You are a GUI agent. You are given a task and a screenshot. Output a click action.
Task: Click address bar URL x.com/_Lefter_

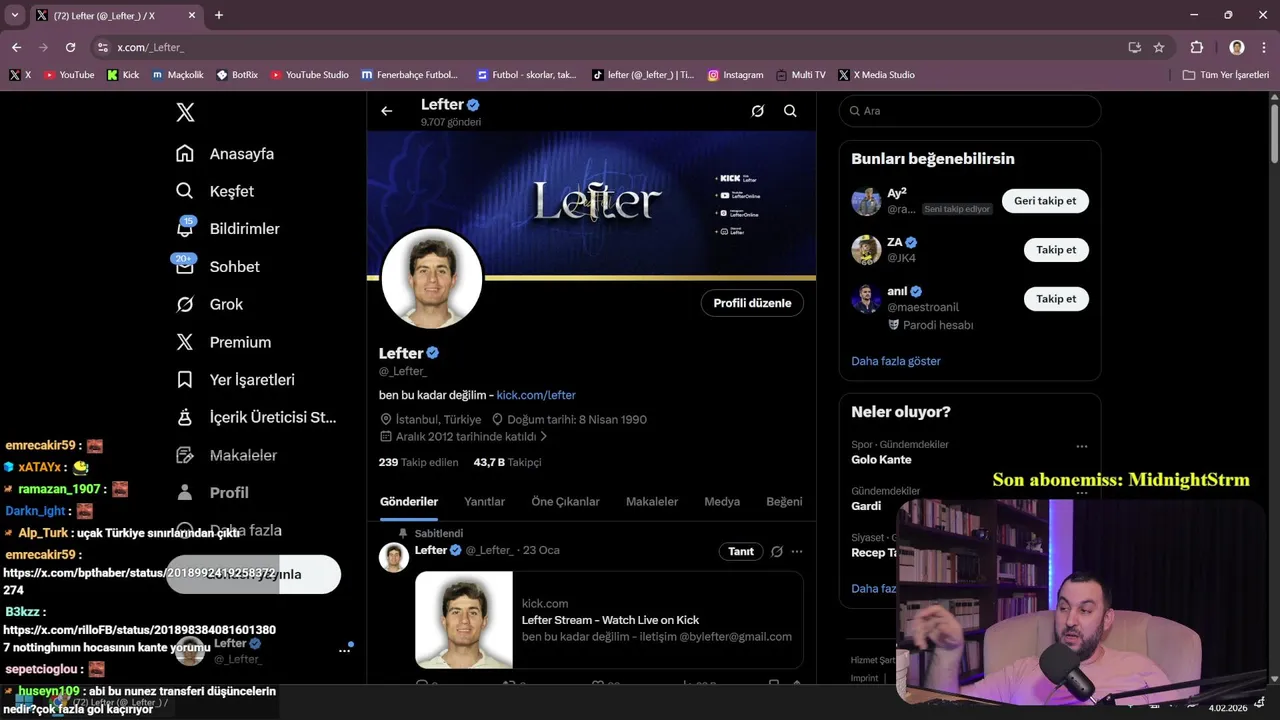(150, 48)
